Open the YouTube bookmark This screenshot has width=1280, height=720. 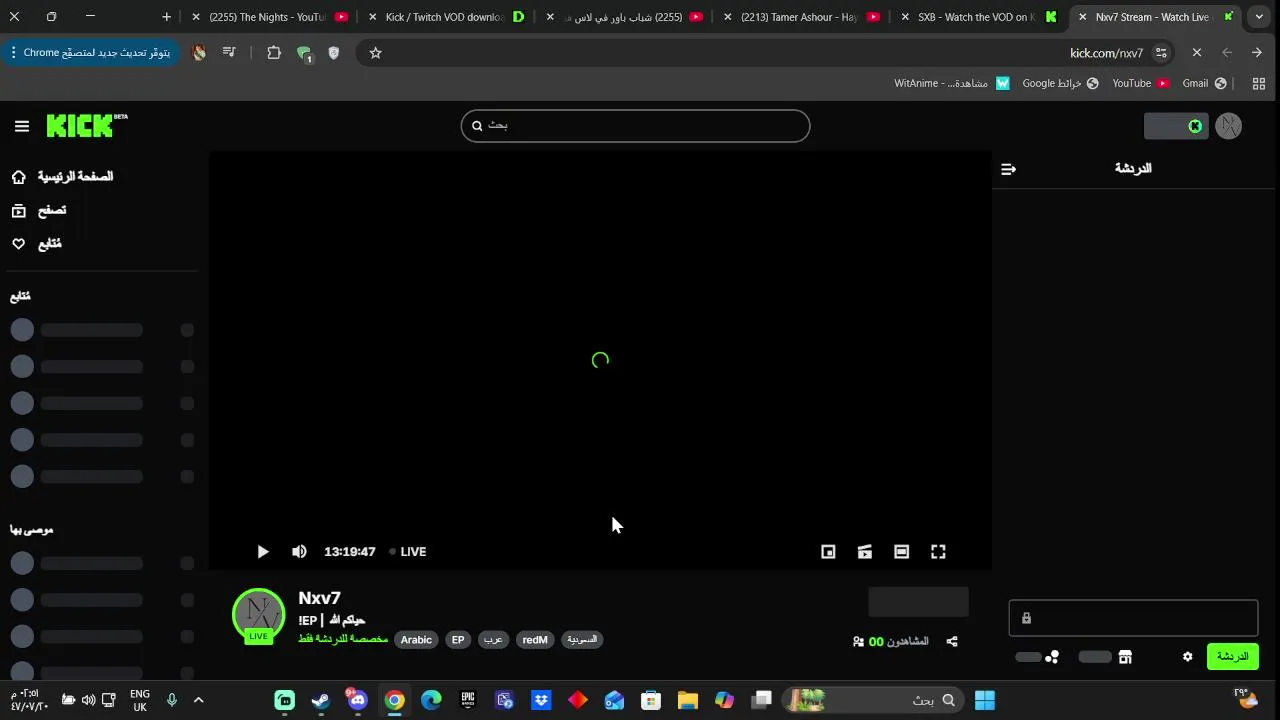click(x=1141, y=84)
